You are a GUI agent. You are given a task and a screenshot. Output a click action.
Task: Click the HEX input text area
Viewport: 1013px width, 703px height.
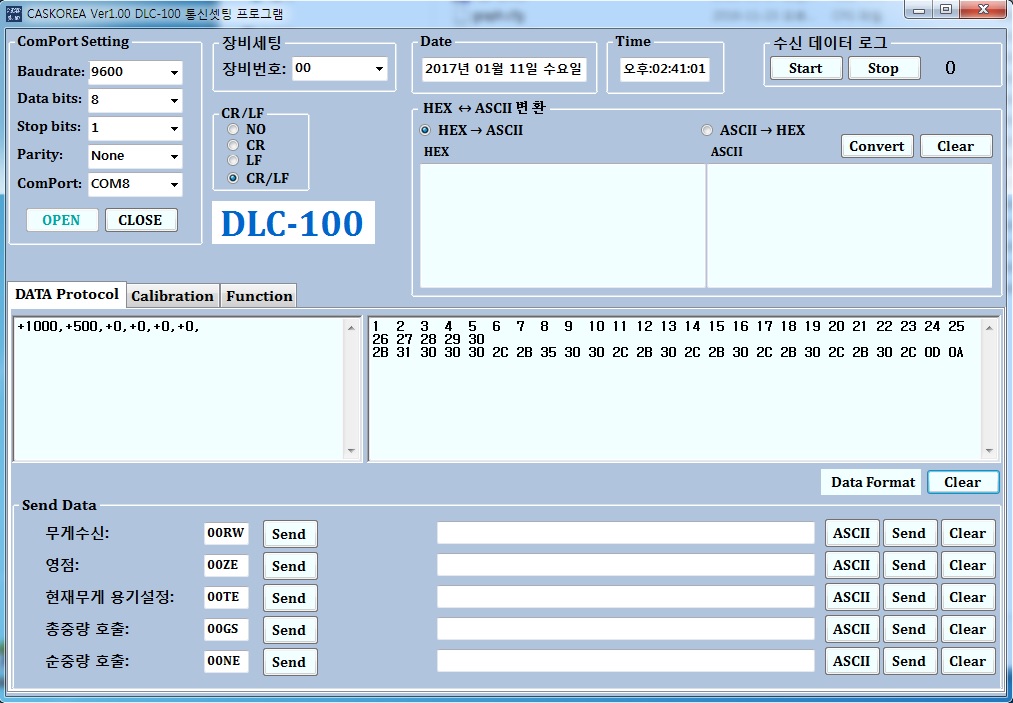[x=563, y=226]
